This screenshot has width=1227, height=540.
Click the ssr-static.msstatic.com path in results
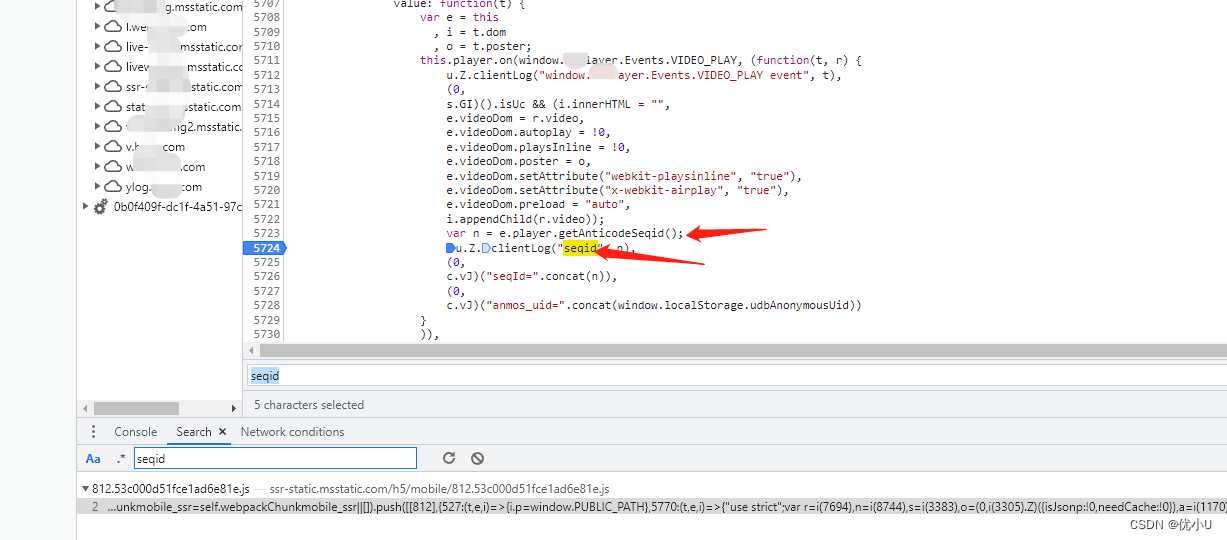pyautogui.click(x=439, y=489)
